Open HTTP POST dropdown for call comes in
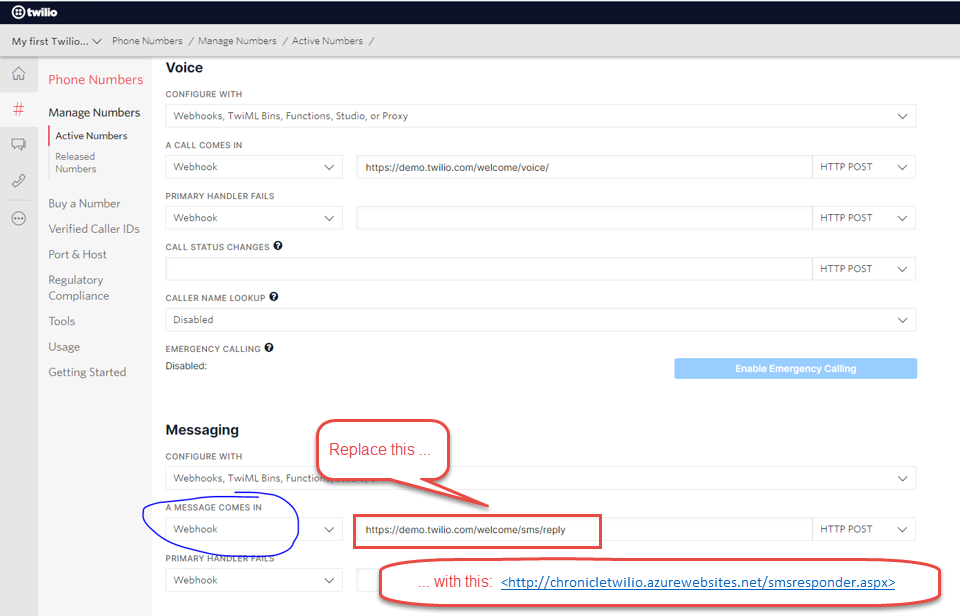 864,167
